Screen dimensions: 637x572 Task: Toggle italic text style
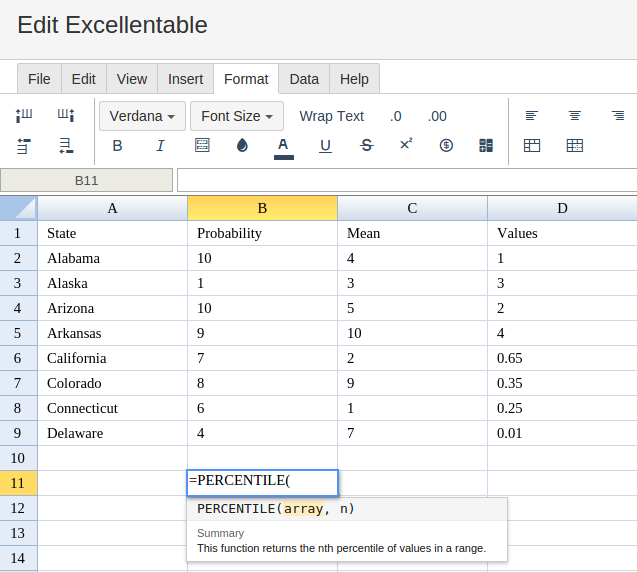pos(160,146)
